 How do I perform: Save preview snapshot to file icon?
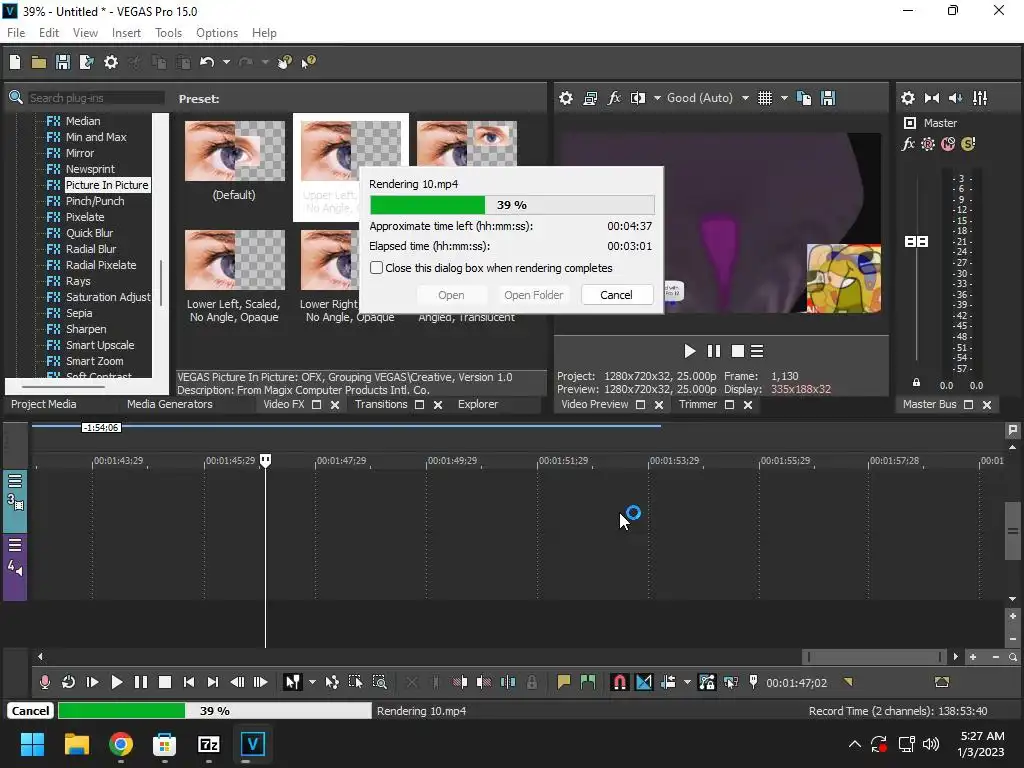tap(828, 98)
